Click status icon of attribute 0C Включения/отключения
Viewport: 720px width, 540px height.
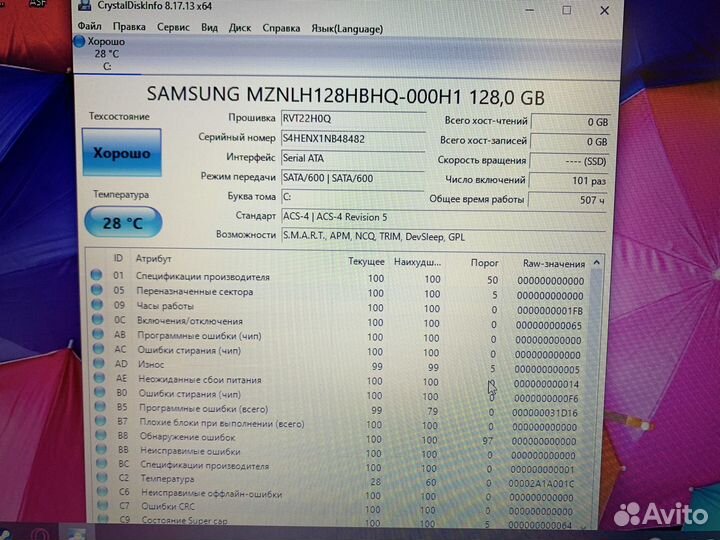[x=97, y=319]
